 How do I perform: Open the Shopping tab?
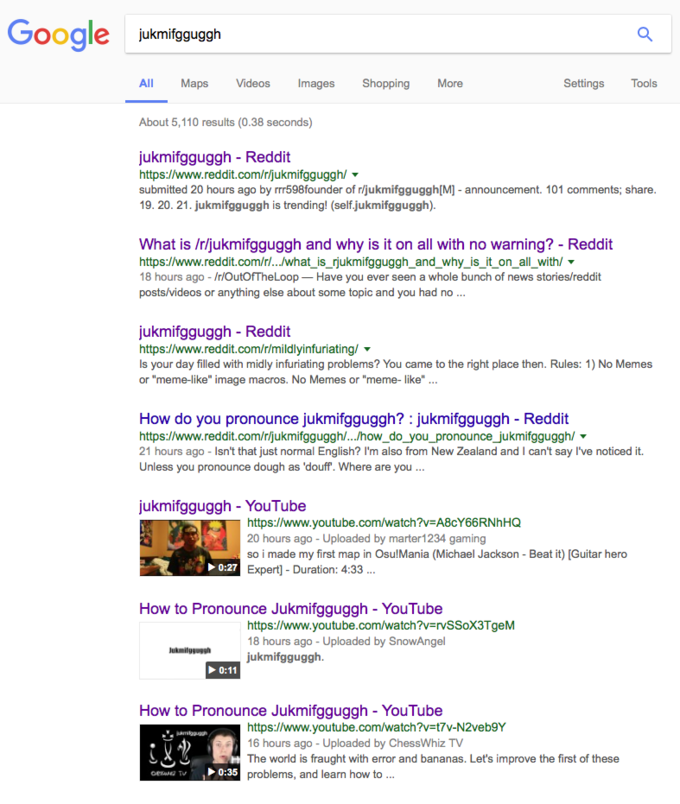(386, 83)
